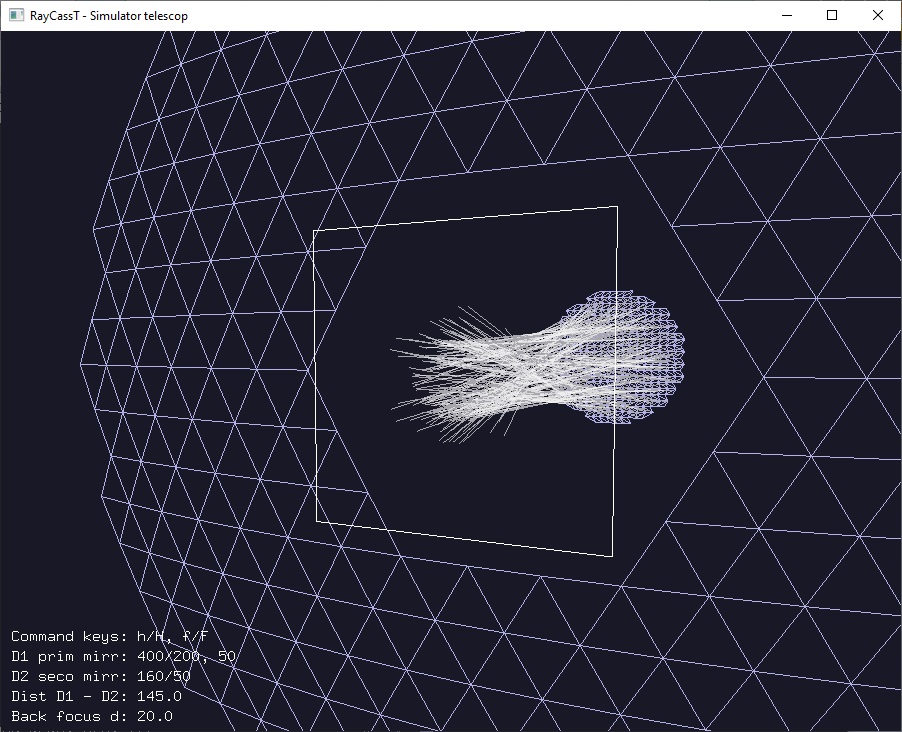Click the RayCassT app icon in title bar
The width and height of the screenshot is (902, 732).
click(16, 16)
